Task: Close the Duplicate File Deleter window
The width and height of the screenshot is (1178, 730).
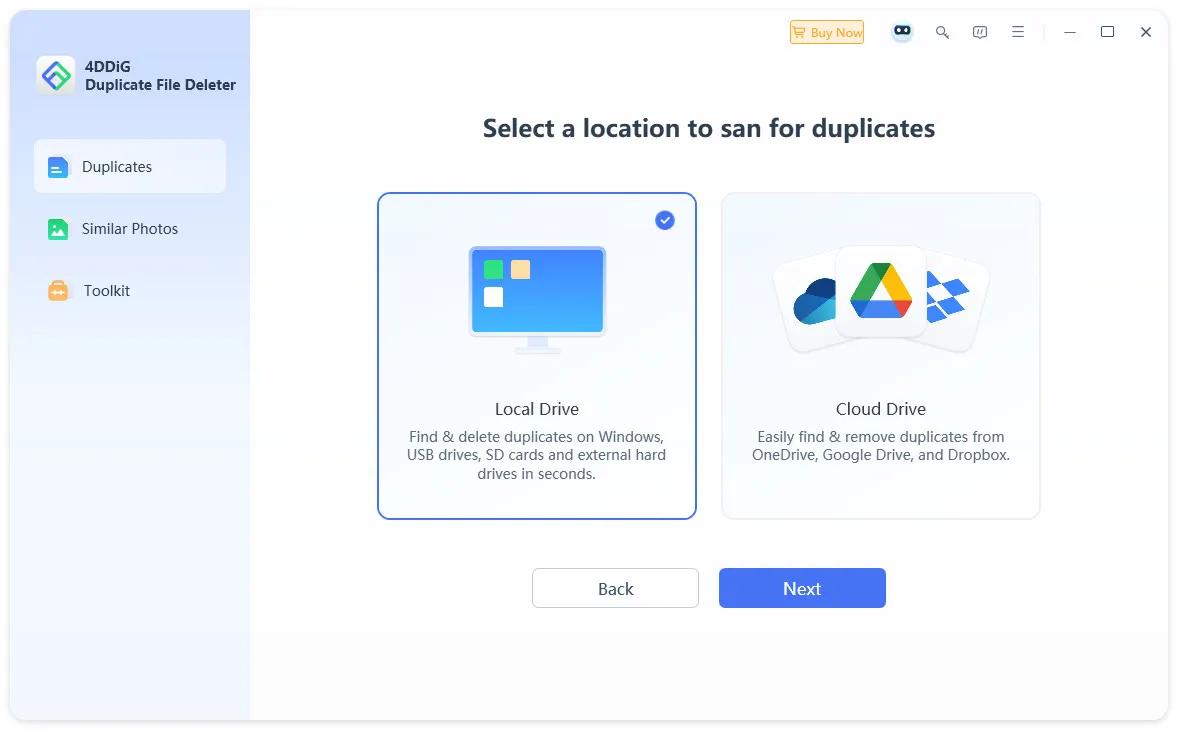Action: click(1146, 32)
